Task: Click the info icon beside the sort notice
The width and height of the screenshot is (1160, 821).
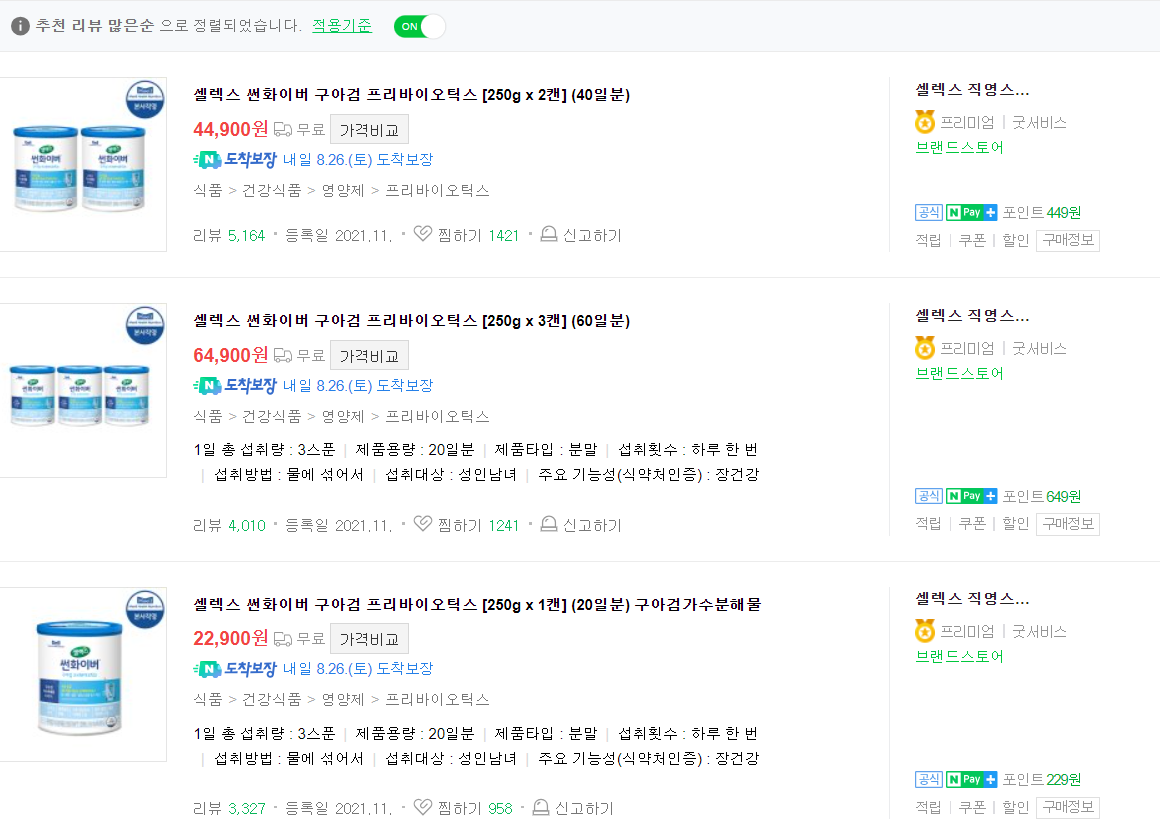Action: [x=19, y=26]
